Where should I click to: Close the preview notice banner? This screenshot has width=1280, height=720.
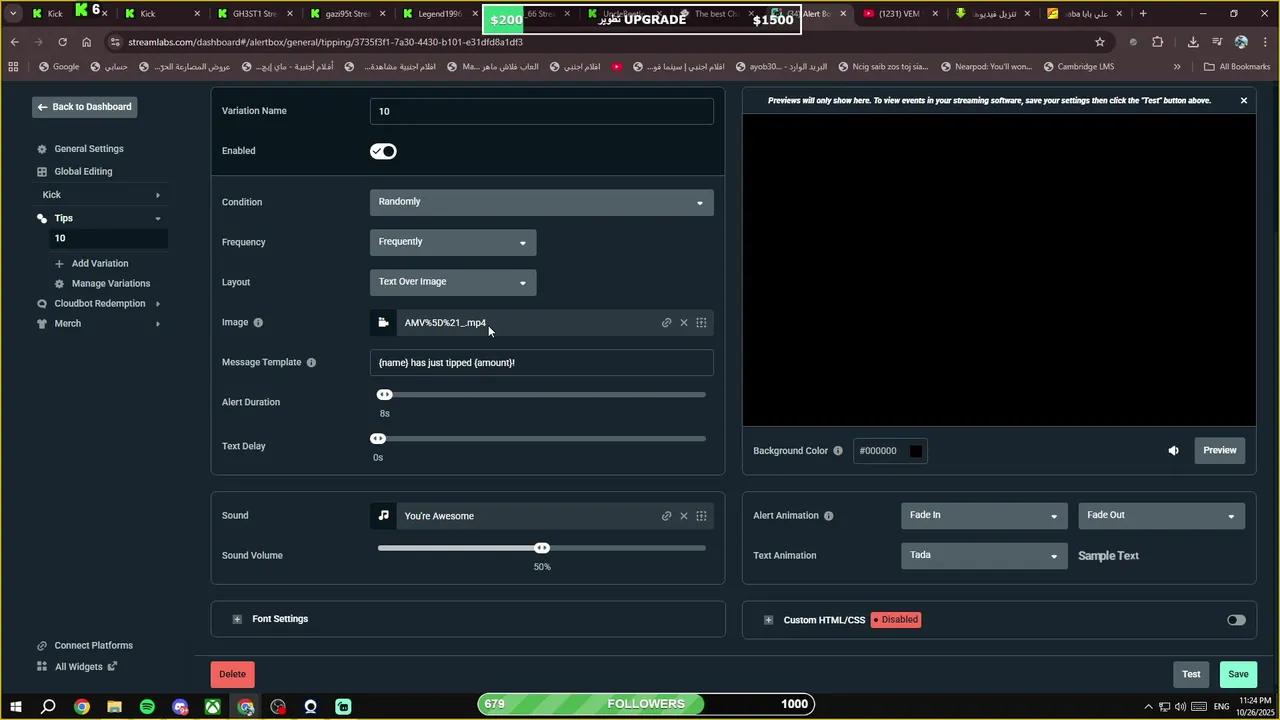point(1244,100)
